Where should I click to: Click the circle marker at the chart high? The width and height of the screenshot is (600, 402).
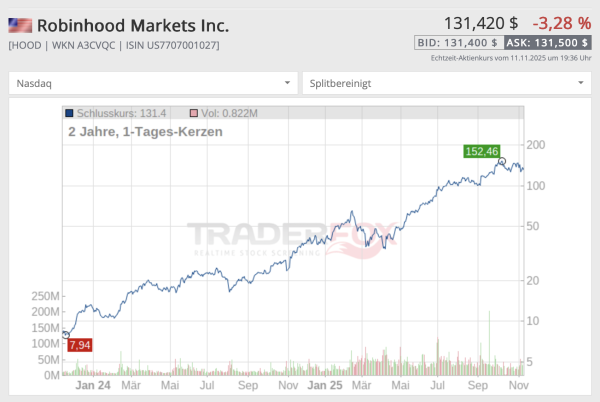click(502, 162)
